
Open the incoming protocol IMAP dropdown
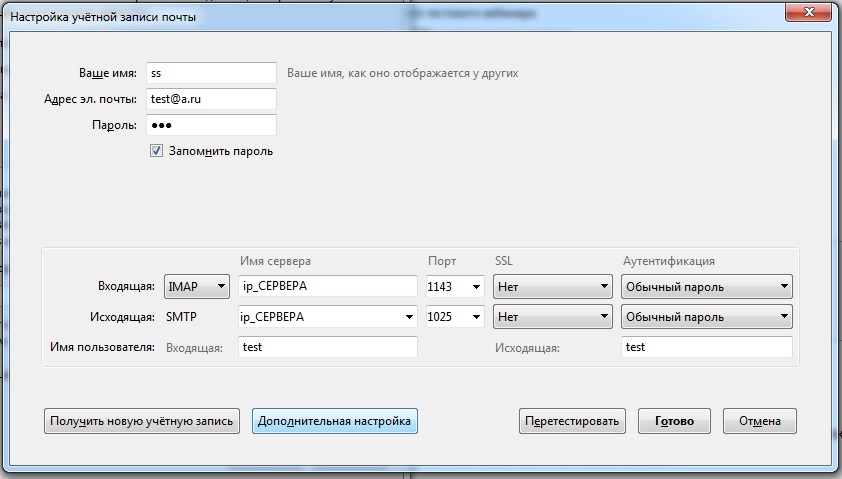(x=197, y=287)
